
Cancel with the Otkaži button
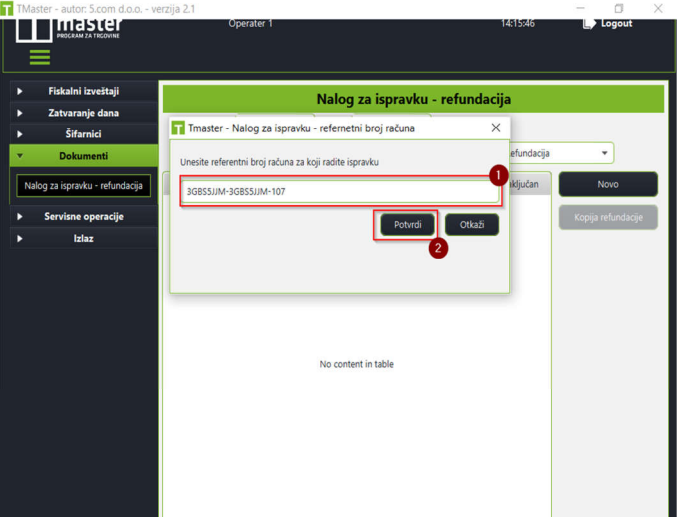(x=472, y=225)
